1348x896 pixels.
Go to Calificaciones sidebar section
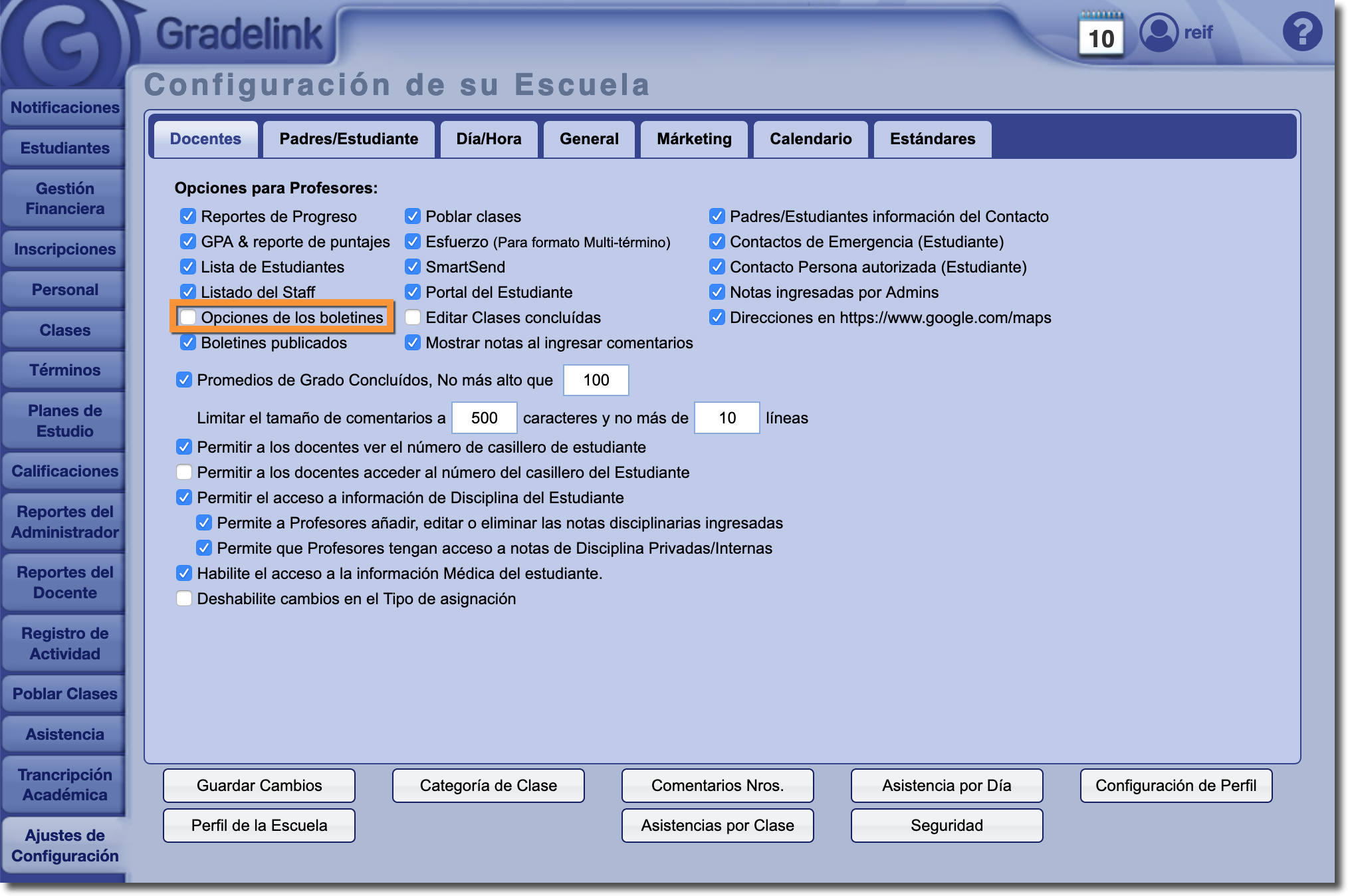tap(64, 471)
